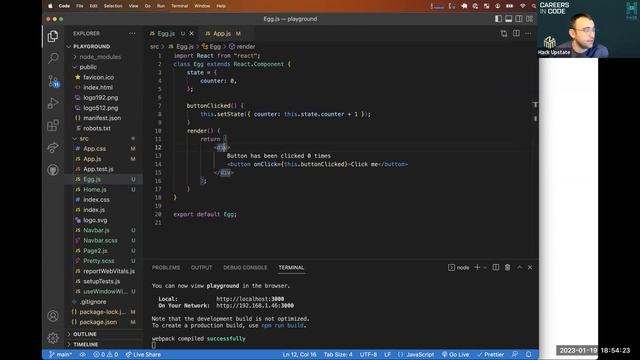The width and height of the screenshot is (640, 360).
Task: Toggle primary side bar visibility
Action: pyautogui.click(x=498, y=19)
